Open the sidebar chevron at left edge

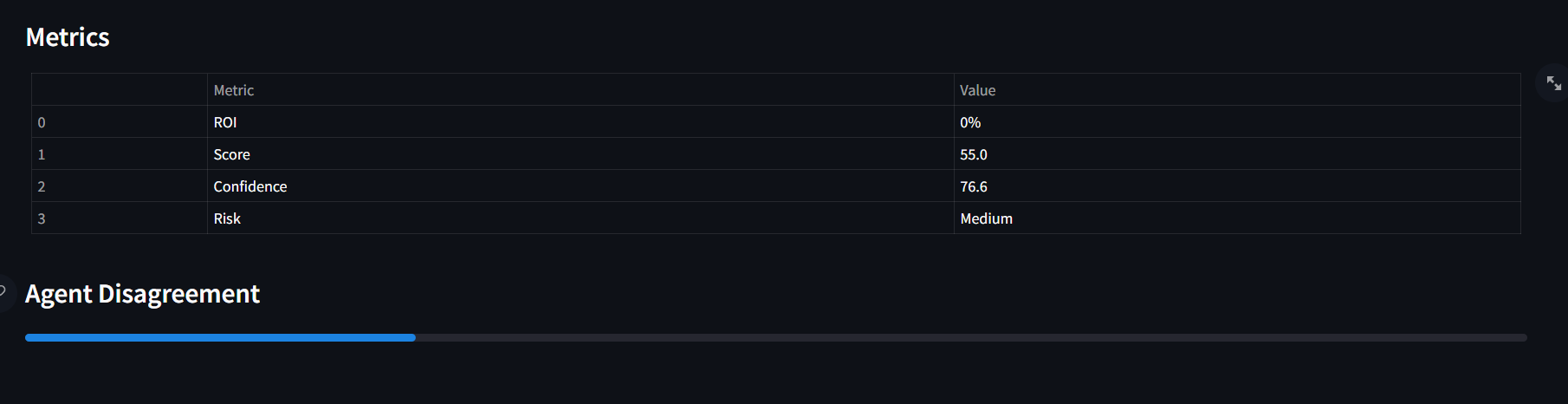(x=4, y=292)
